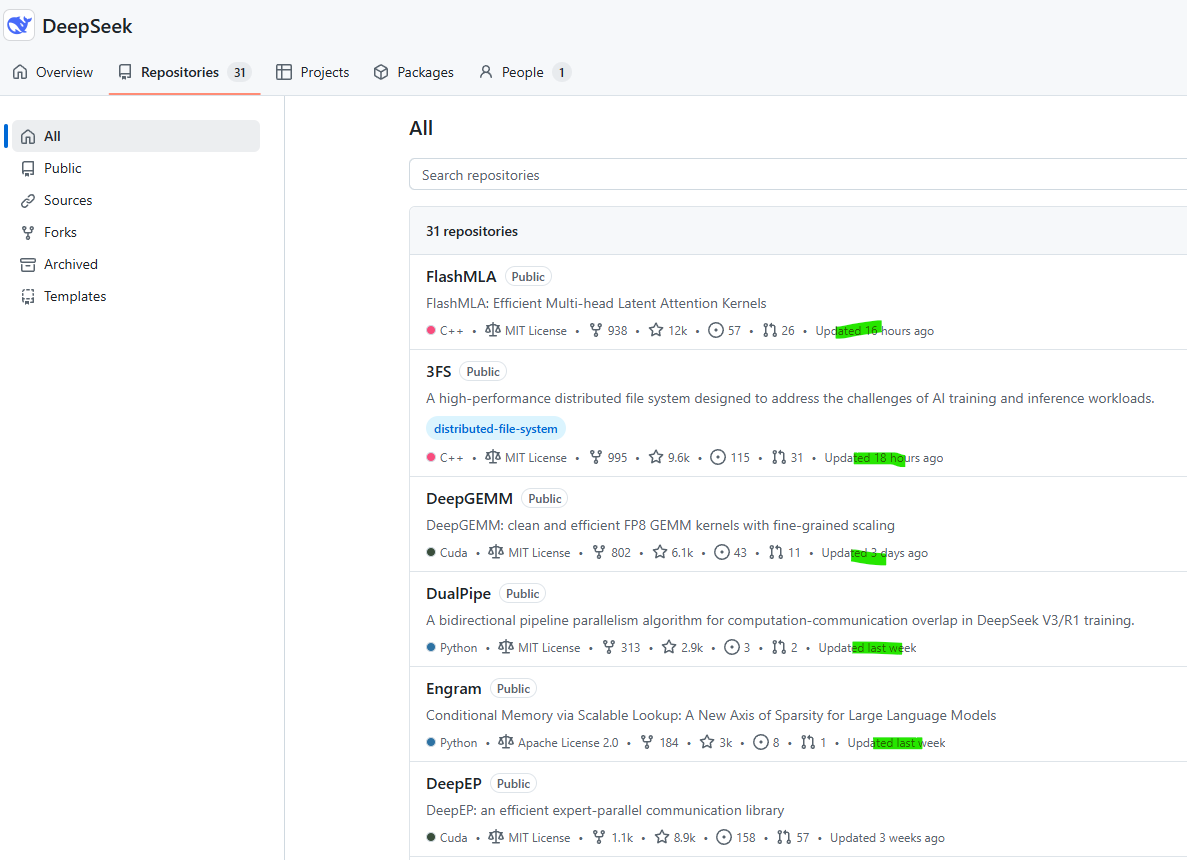View FlashMLA forks count 938
The height and width of the screenshot is (860, 1187).
tap(609, 331)
